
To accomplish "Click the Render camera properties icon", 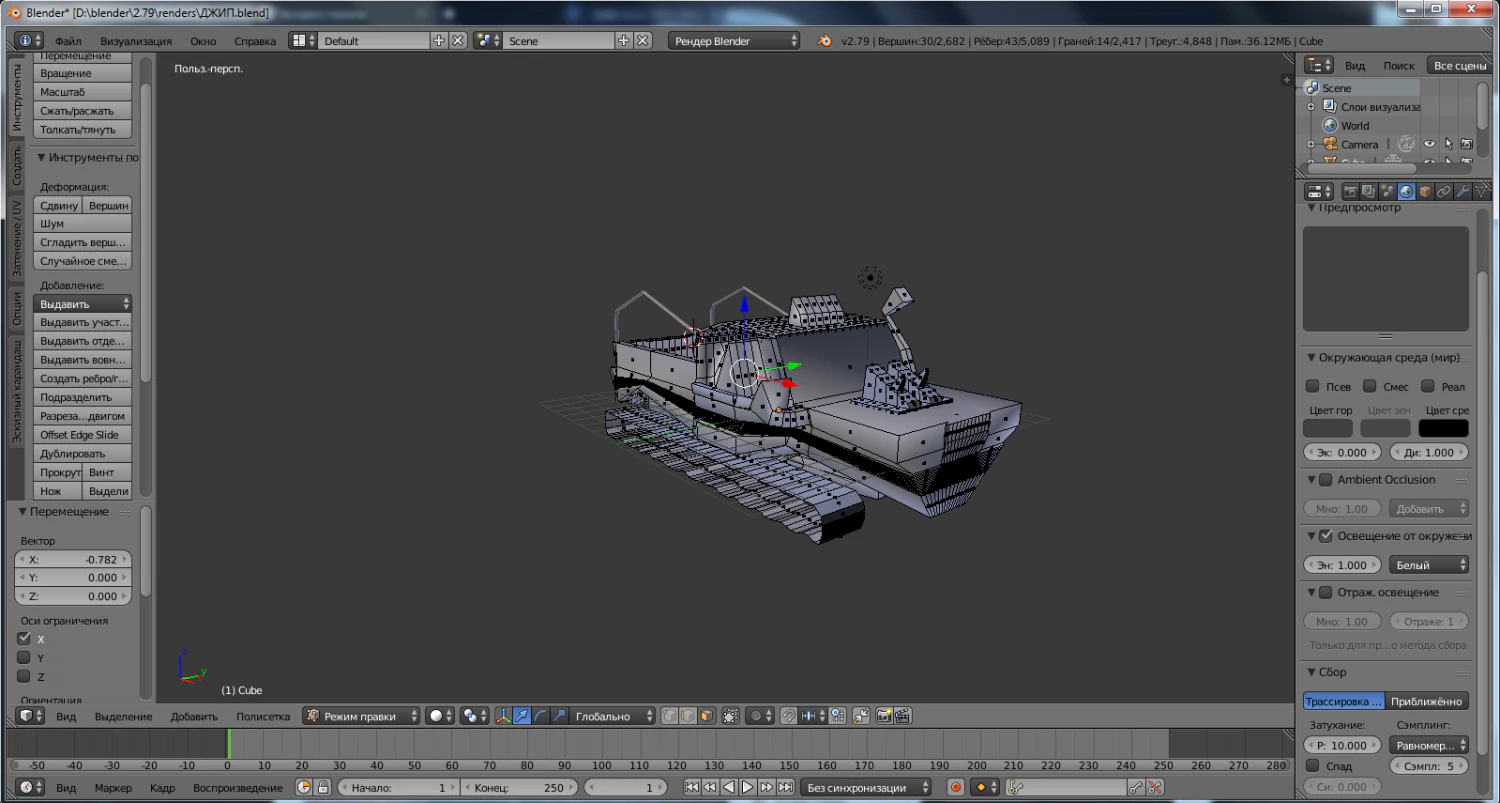I will pos(1350,191).
